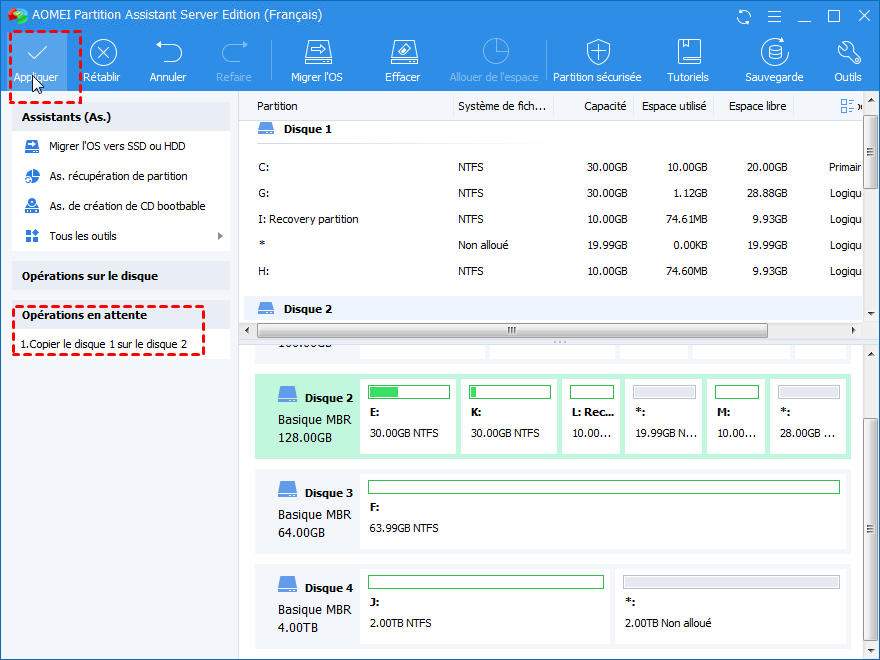The height and width of the screenshot is (660, 880).
Task: Select F: 63.99GB NTFS partition
Action: [603, 511]
